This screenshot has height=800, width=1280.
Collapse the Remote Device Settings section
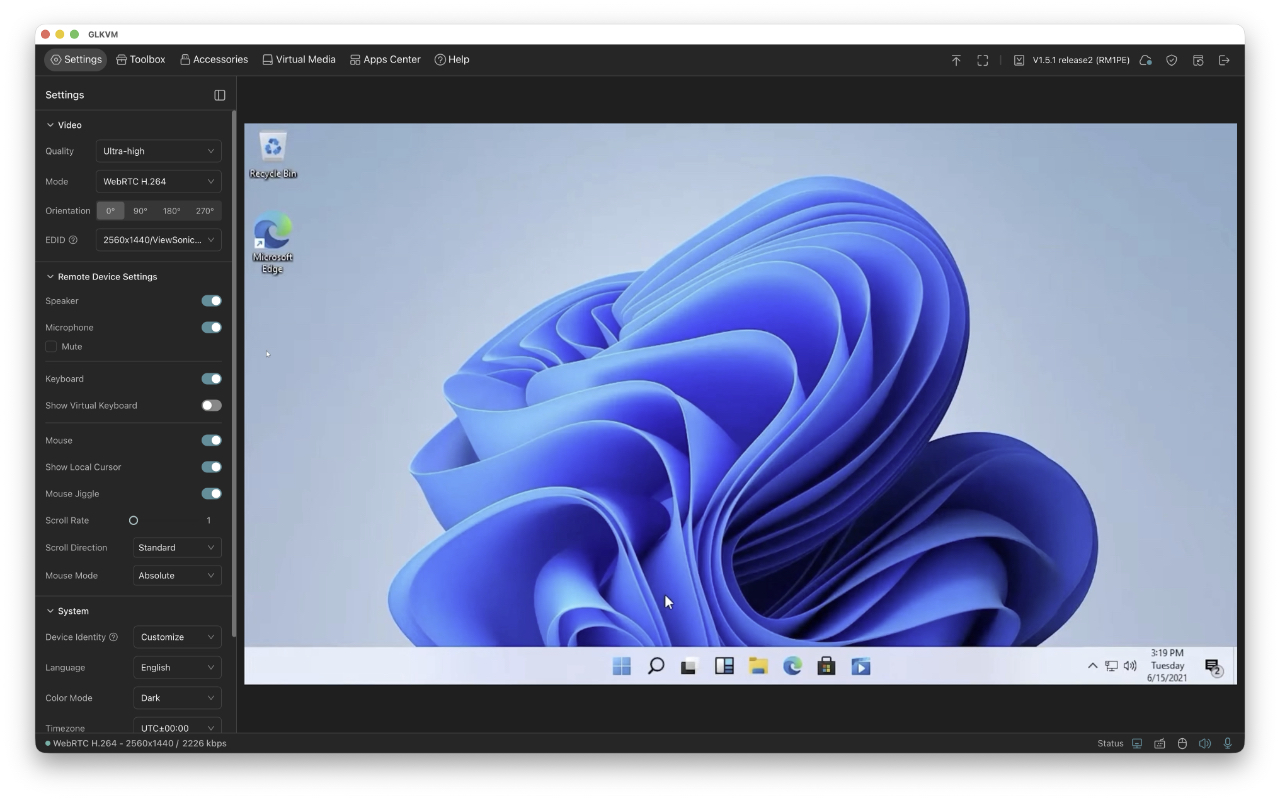click(51, 277)
